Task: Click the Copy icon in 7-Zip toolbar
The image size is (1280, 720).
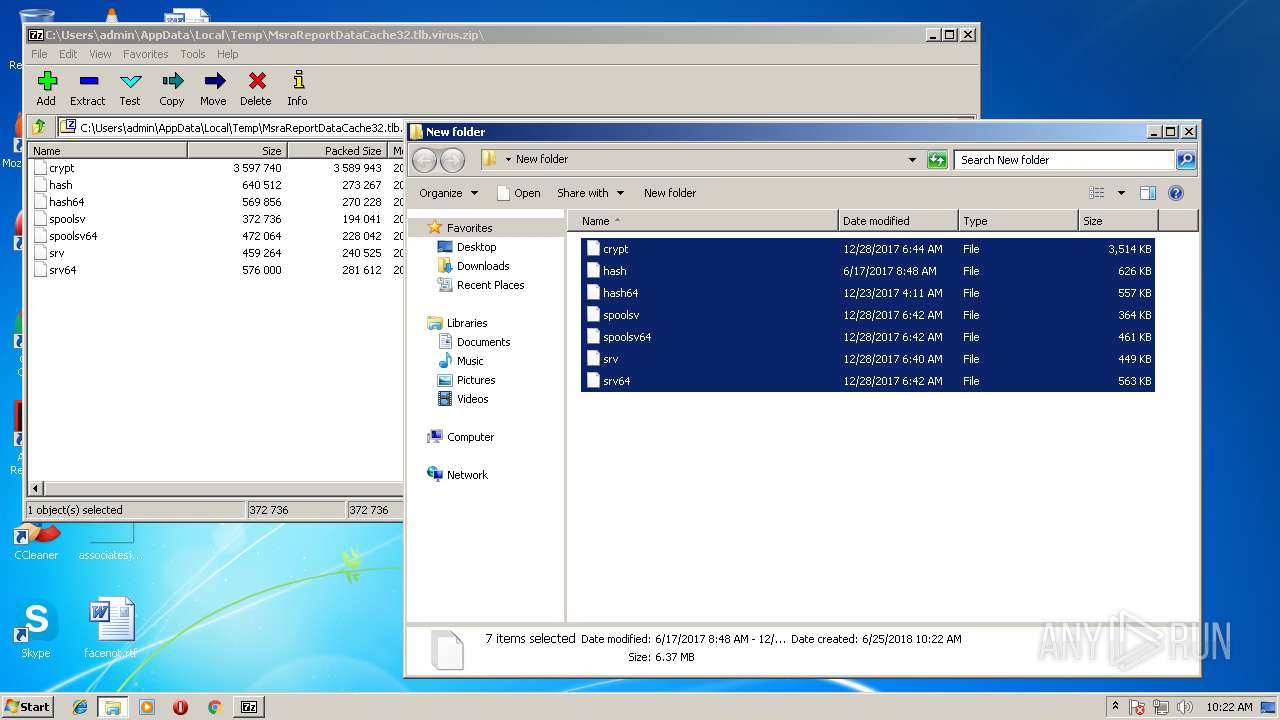Action: click(x=172, y=88)
